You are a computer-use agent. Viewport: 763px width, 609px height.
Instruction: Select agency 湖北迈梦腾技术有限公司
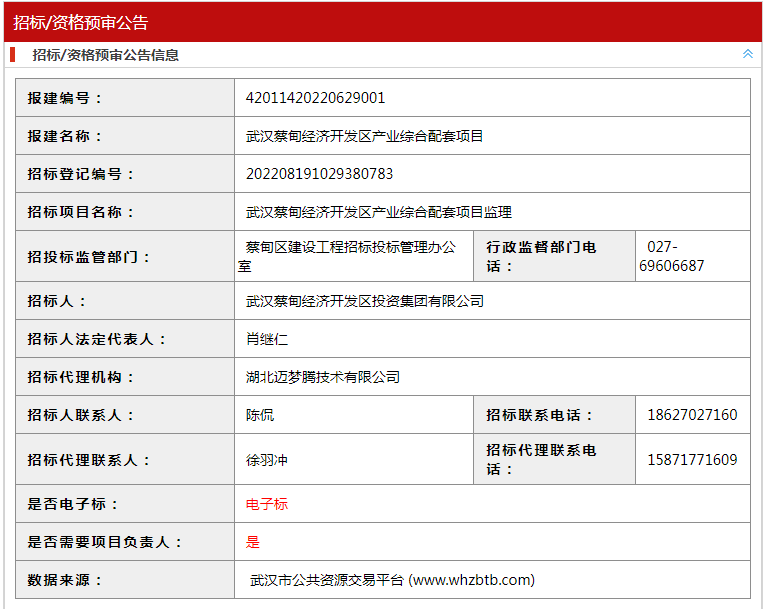click(323, 376)
